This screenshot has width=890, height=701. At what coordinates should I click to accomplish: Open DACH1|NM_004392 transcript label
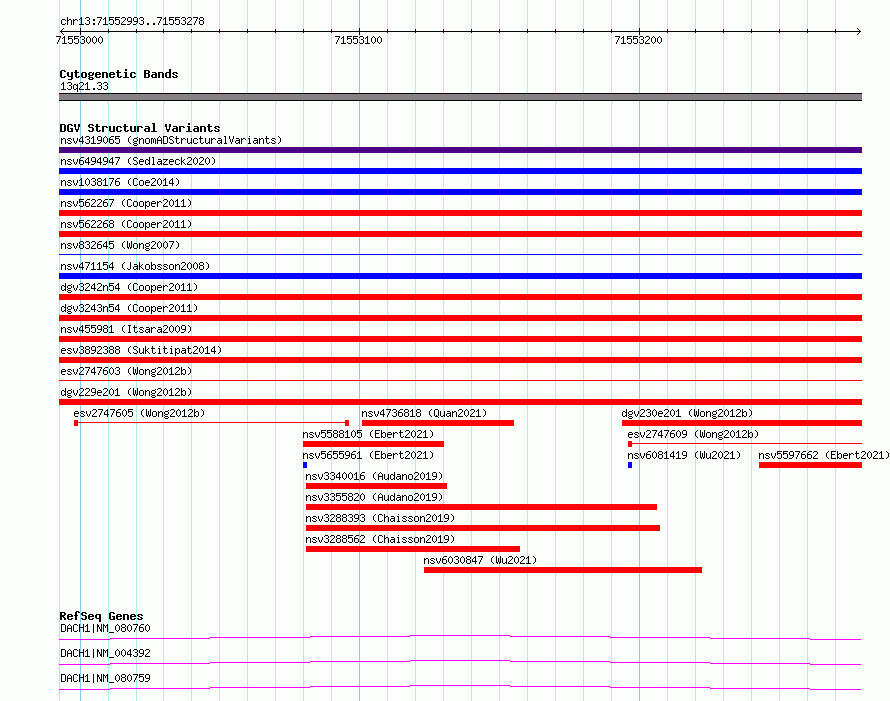tap(105, 653)
